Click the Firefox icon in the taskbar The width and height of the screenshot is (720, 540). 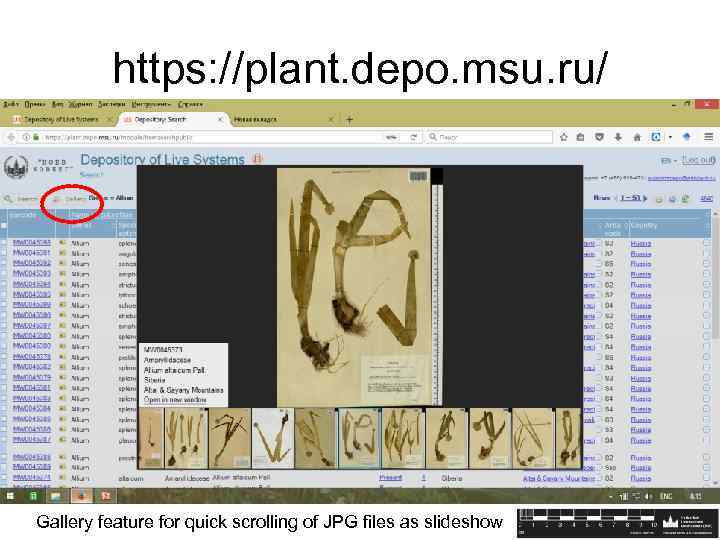[x=81, y=496]
